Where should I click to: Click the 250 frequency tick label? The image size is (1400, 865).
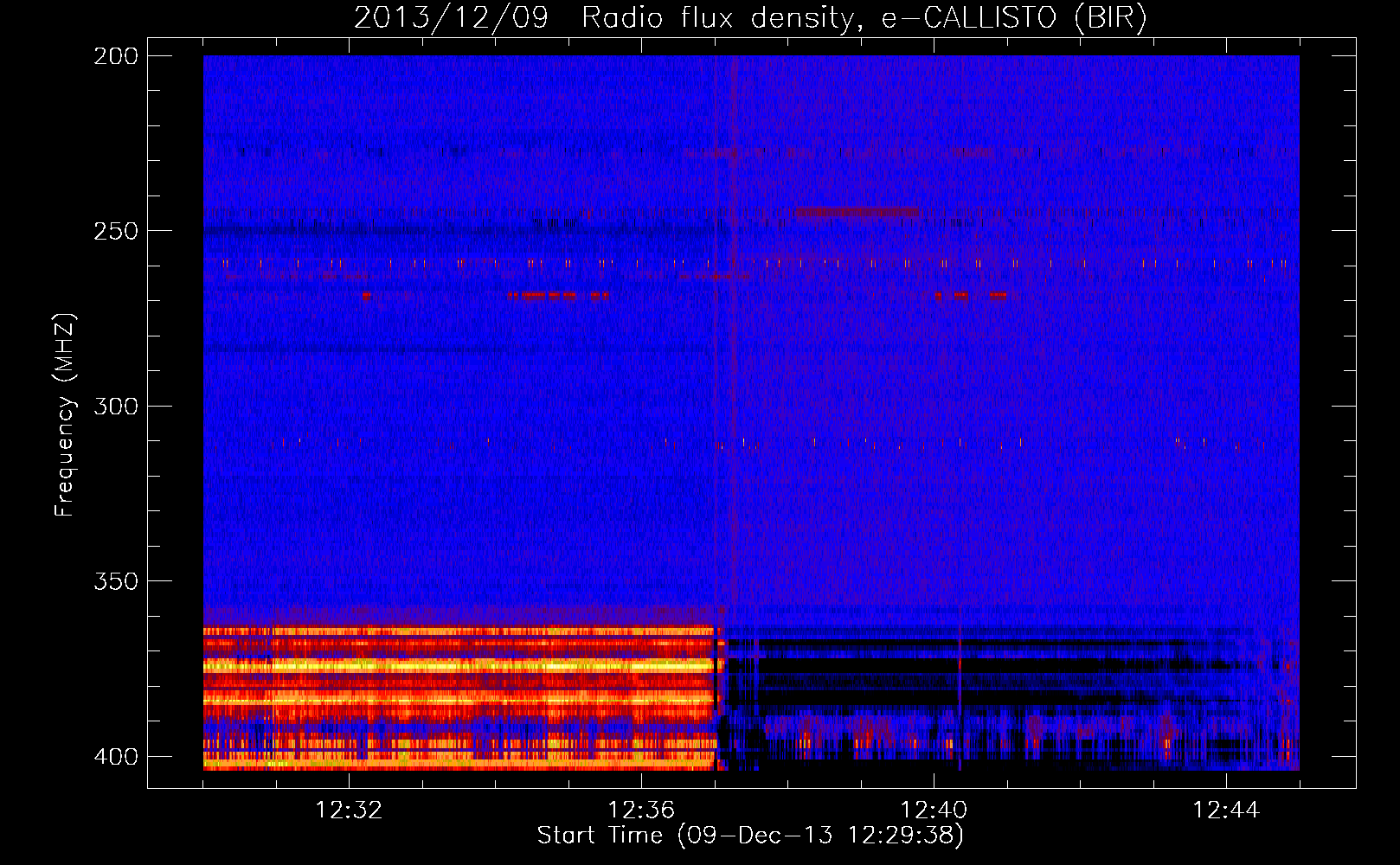click(116, 231)
